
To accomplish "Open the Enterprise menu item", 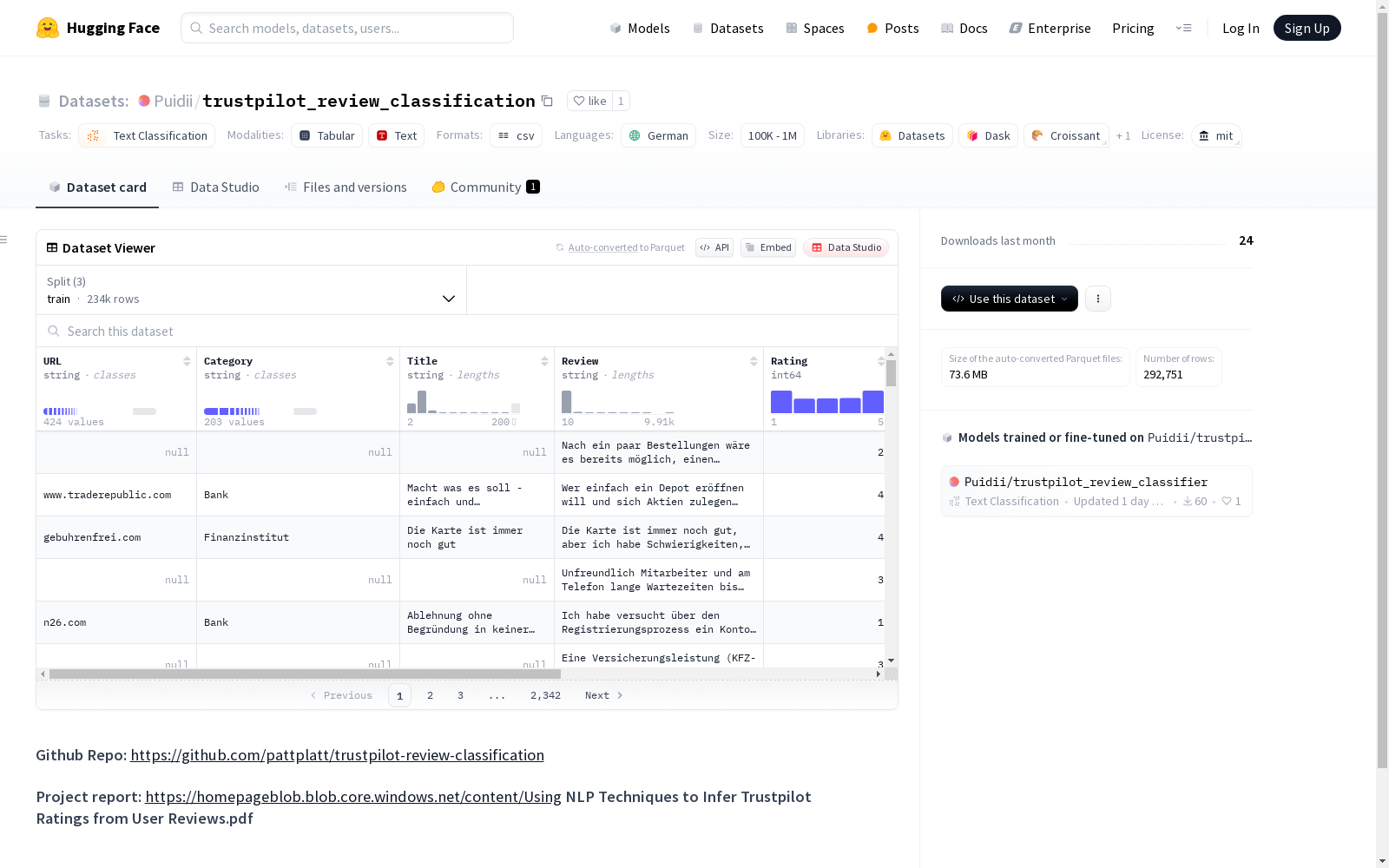I will coord(1050,28).
